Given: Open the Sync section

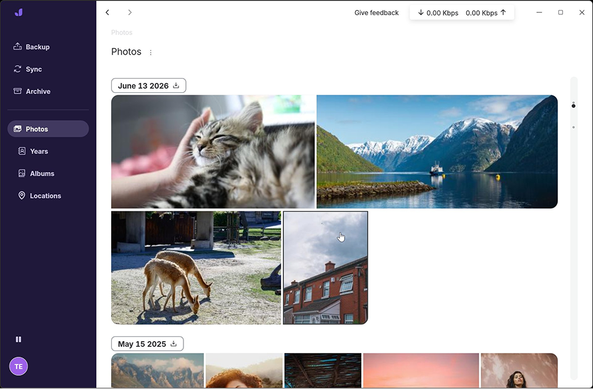Looking at the screenshot, I should (28, 69).
